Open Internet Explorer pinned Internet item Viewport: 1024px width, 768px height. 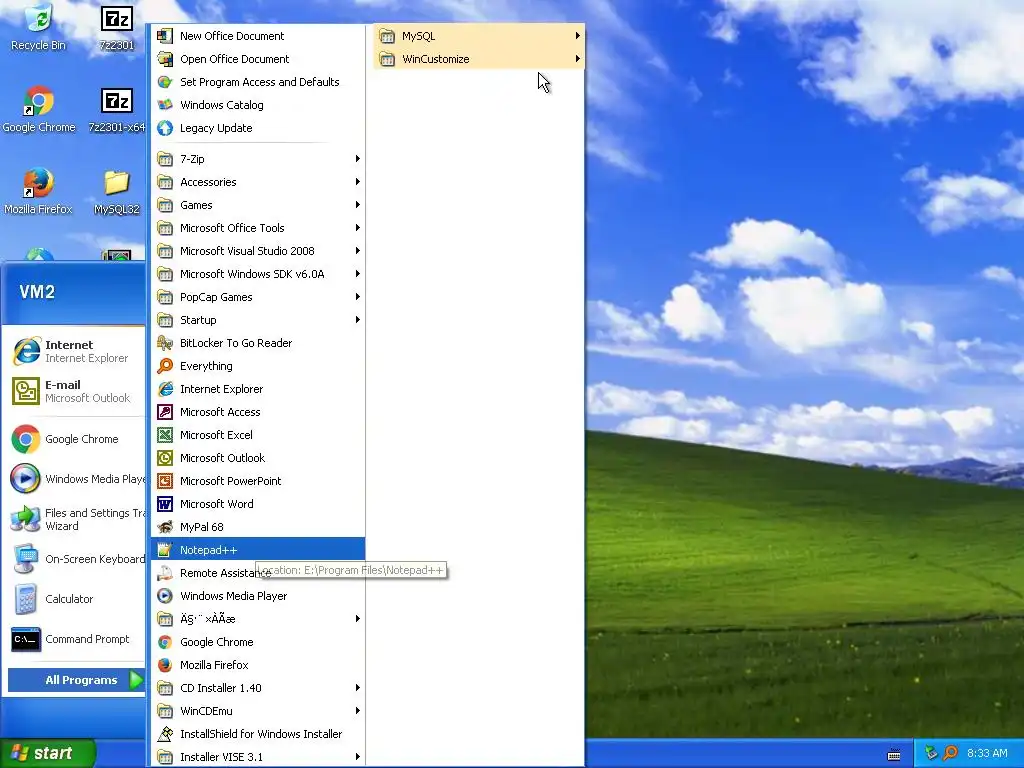coord(74,351)
